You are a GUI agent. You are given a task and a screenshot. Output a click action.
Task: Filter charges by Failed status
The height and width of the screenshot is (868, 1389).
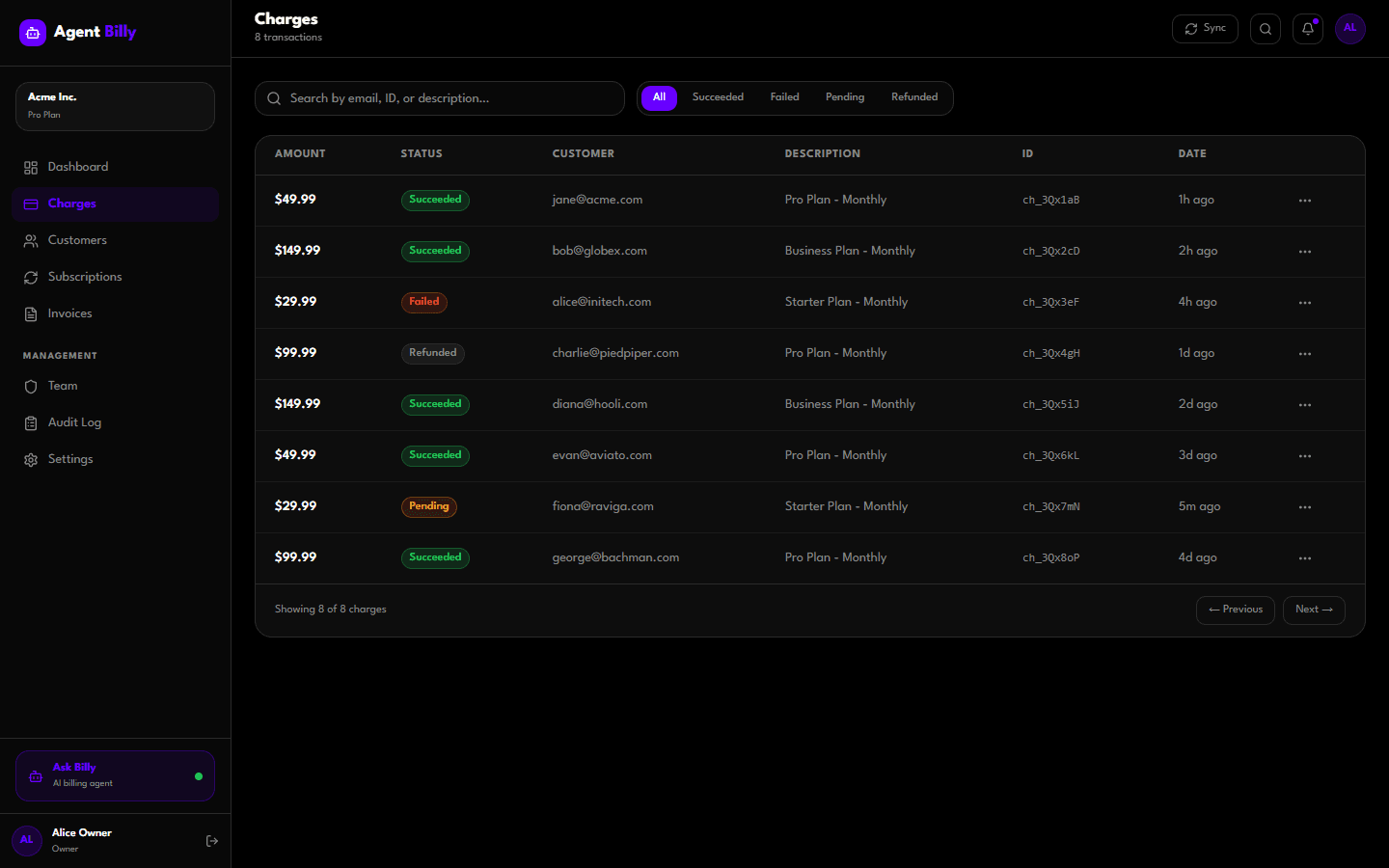click(x=784, y=97)
